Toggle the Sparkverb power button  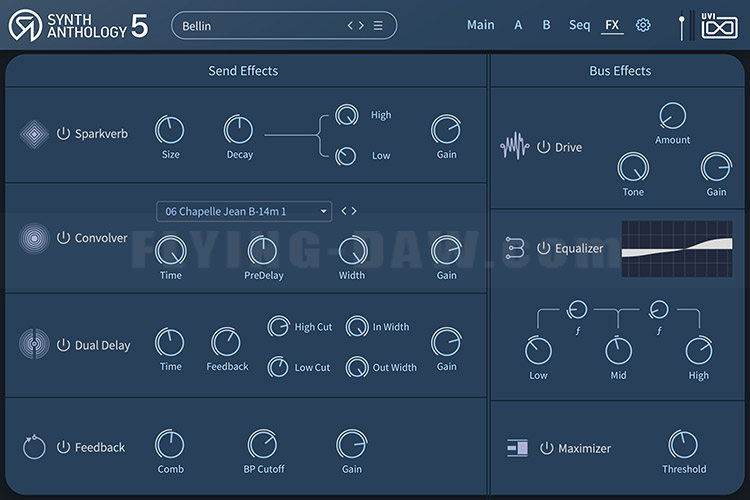[63, 133]
